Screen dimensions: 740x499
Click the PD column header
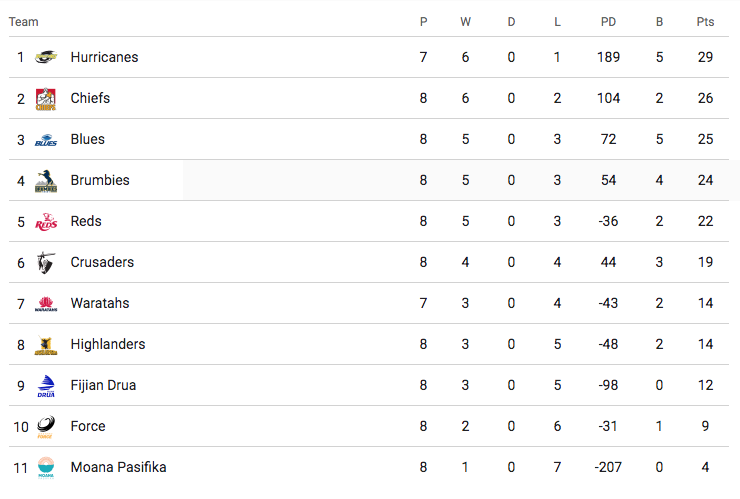point(608,22)
